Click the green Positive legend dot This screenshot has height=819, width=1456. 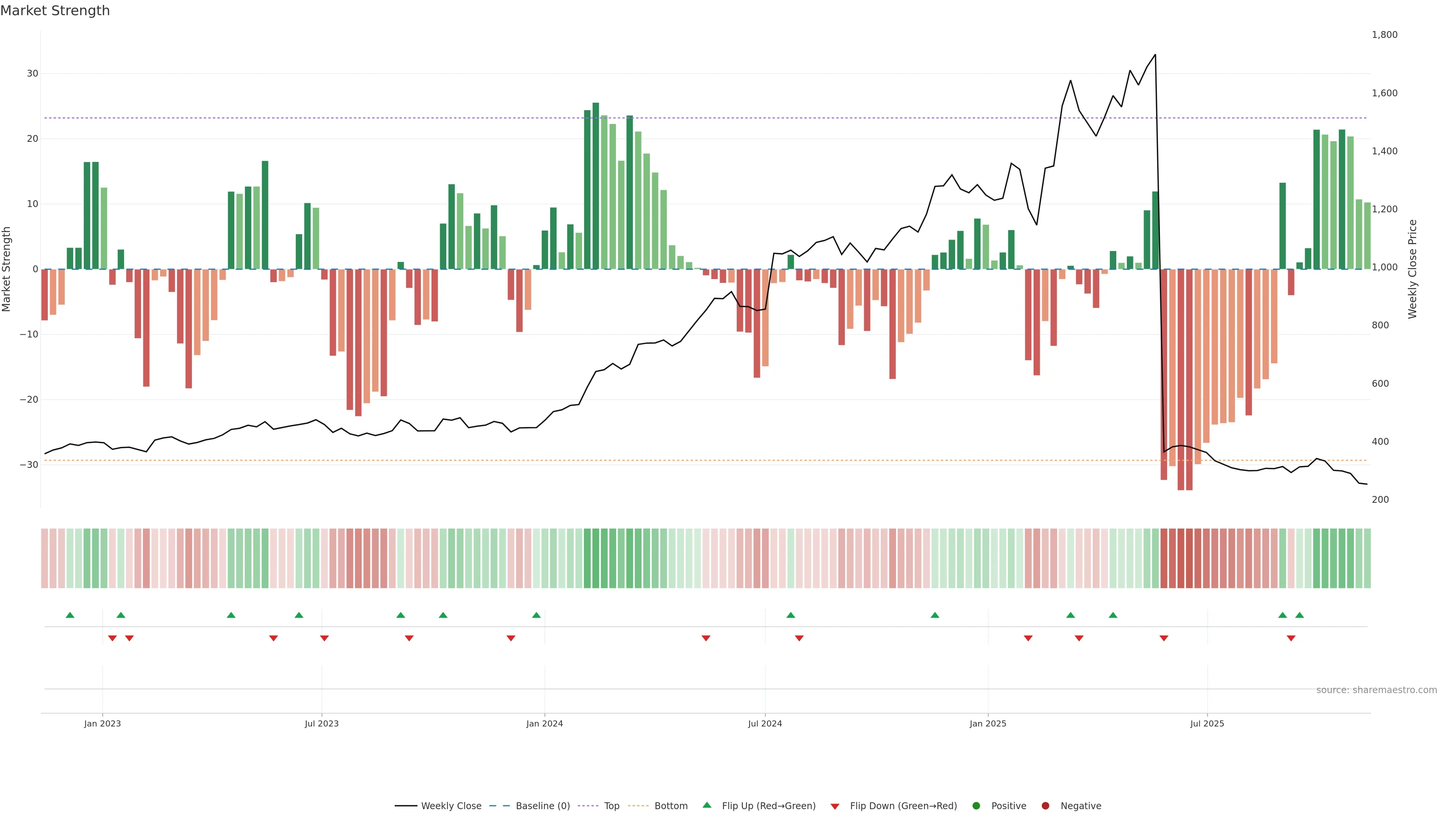pyautogui.click(x=976, y=806)
